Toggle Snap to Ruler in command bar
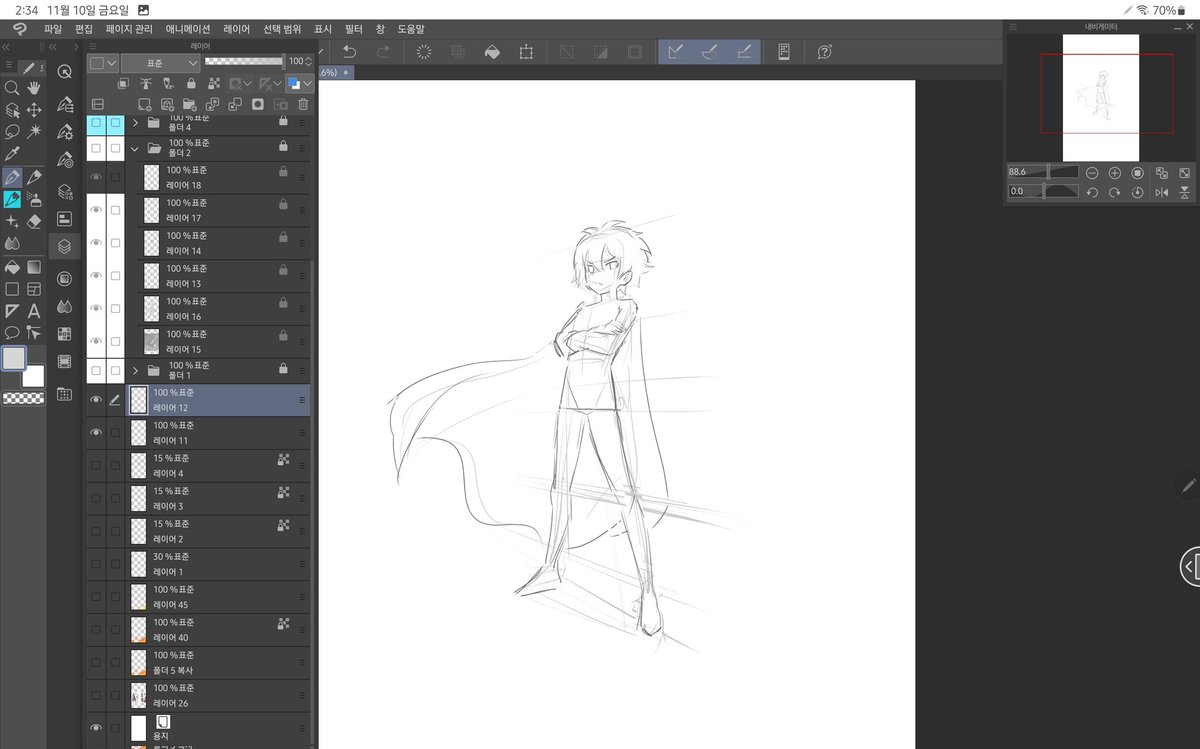Screen dimensions: 1200x749 (x=674, y=51)
